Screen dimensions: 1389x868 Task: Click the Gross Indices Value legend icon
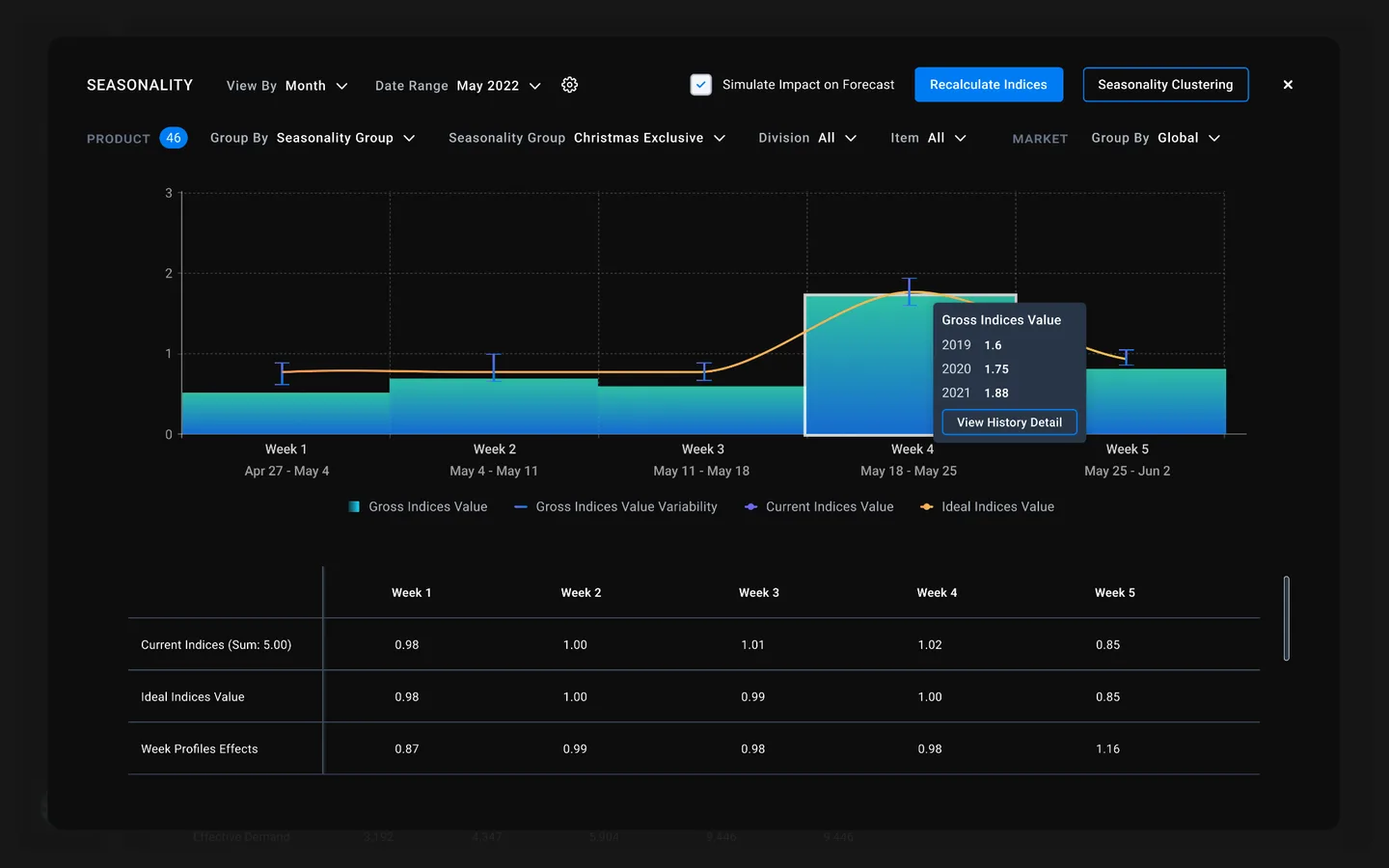pyautogui.click(x=354, y=506)
